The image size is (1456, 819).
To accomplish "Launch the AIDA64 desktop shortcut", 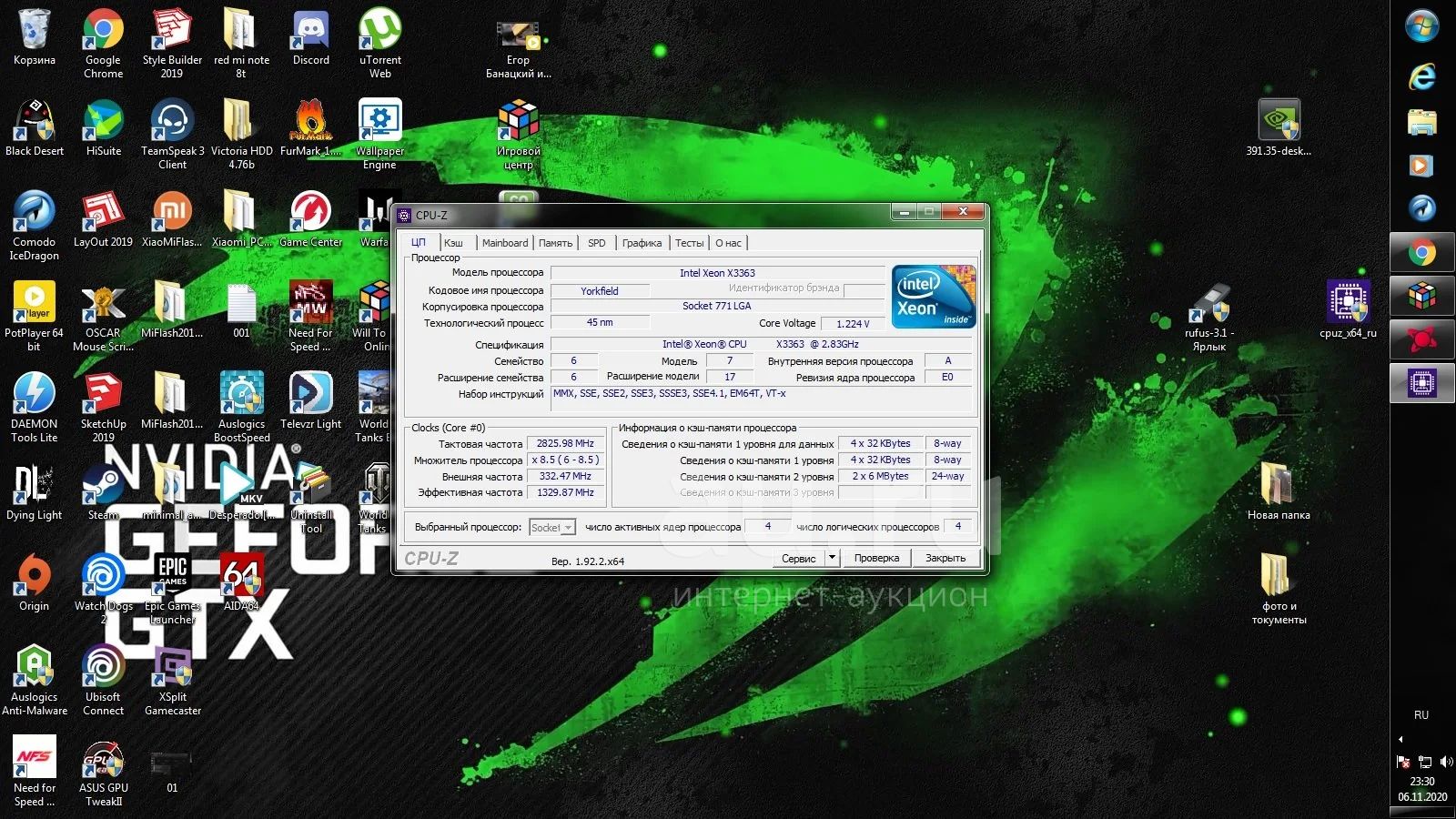I will pyautogui.click(x=241, y=576).
